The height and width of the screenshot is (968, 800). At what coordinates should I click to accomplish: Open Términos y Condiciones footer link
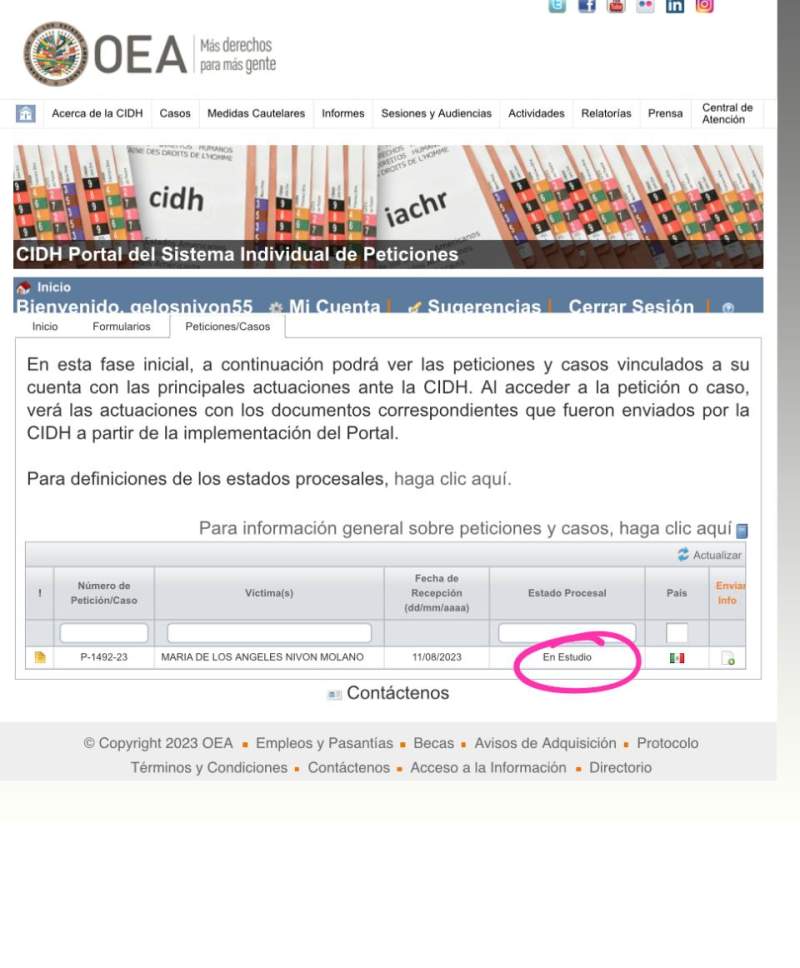coord(209,768)
